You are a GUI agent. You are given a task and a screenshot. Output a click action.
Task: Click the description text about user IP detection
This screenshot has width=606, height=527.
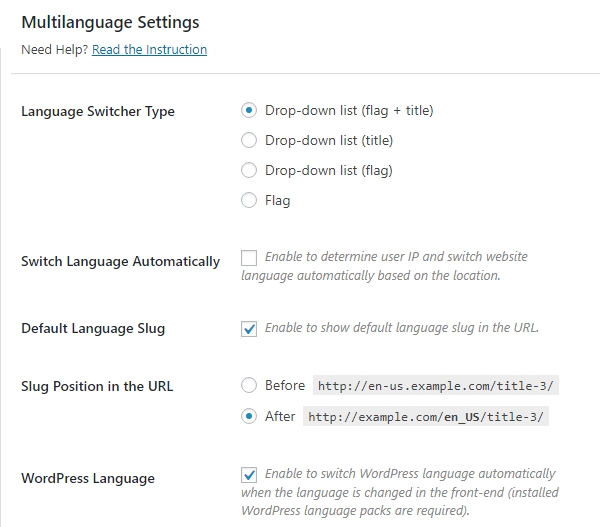(385, 266)
